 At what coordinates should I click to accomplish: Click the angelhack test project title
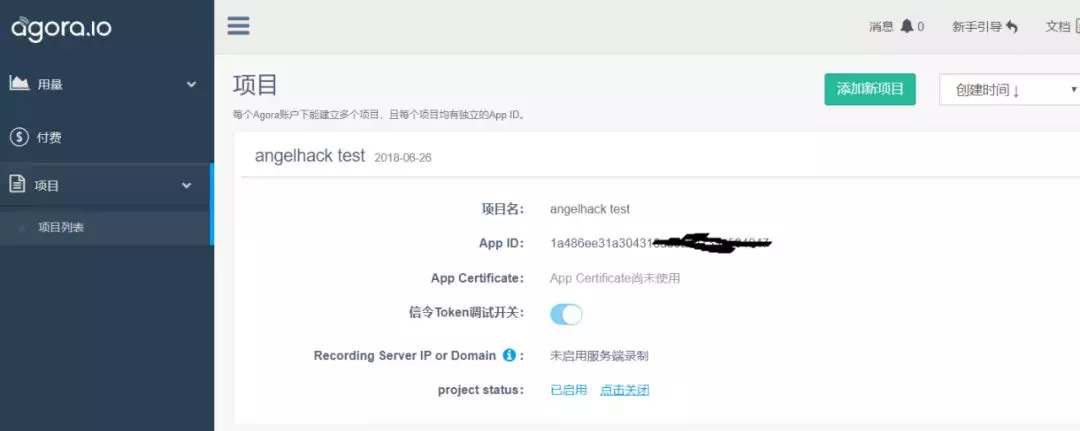coord(310,156)
